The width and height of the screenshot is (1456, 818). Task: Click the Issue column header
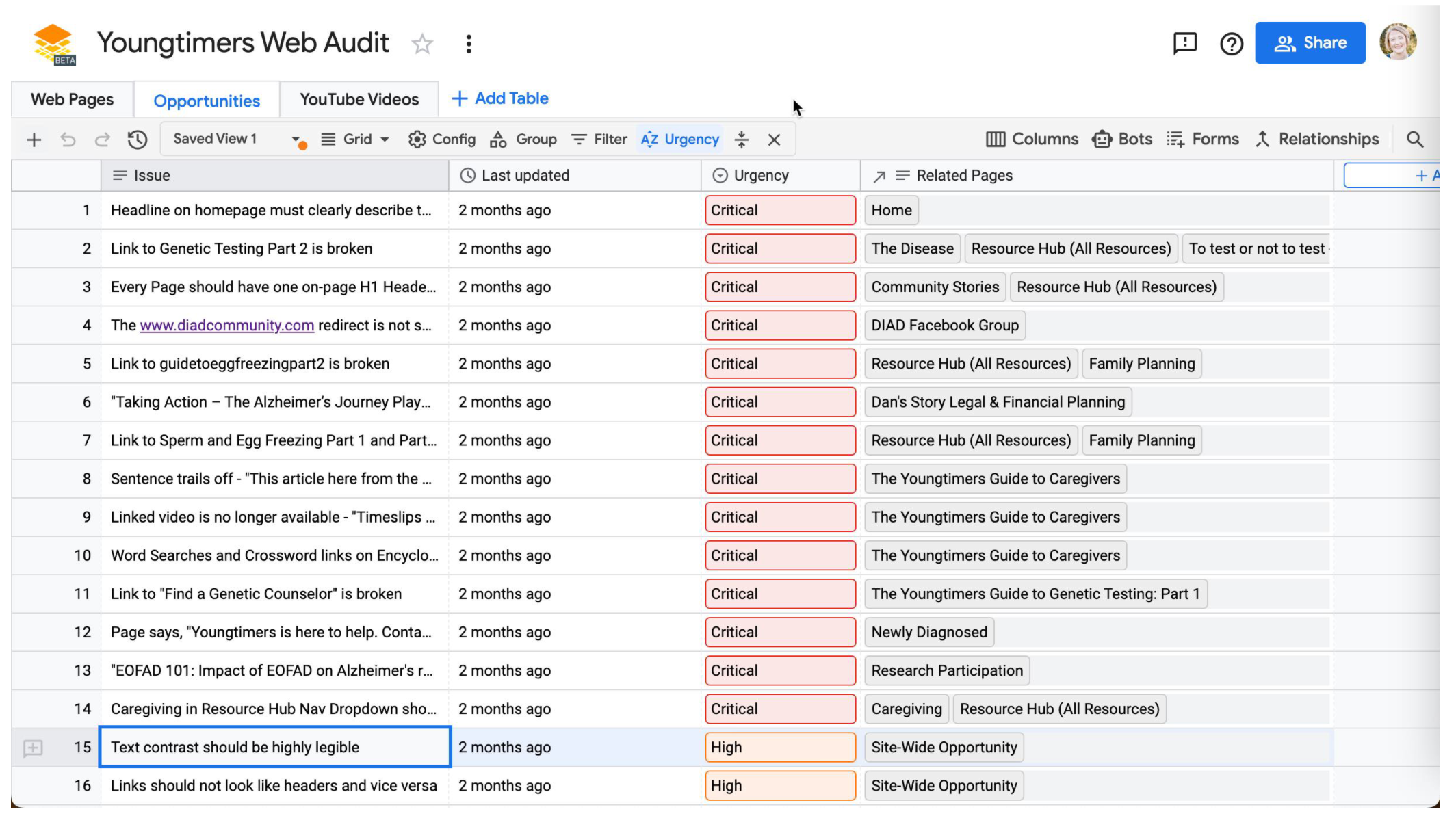click(275, 176)
